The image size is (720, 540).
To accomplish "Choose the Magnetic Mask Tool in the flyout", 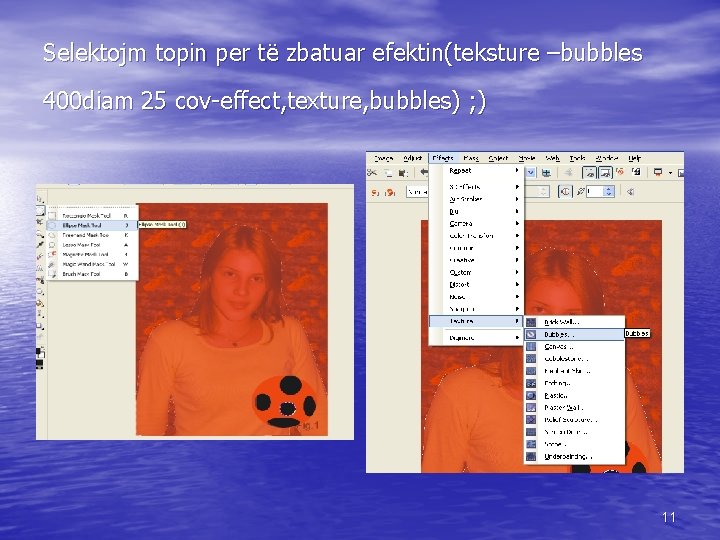I will [92, 254].
